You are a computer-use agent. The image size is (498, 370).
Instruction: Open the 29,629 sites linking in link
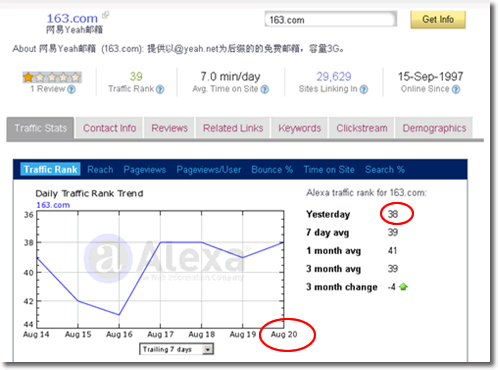coord(334,77)
